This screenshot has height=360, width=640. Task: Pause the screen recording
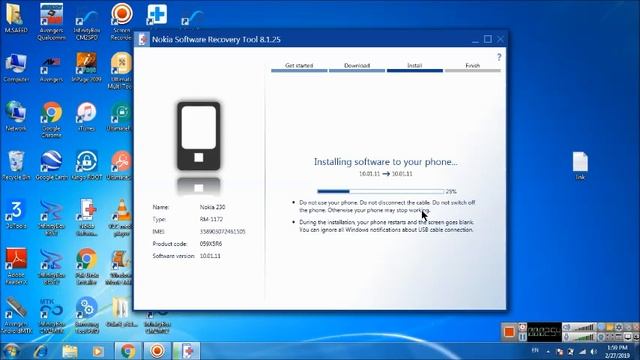[x=522, y=337]
